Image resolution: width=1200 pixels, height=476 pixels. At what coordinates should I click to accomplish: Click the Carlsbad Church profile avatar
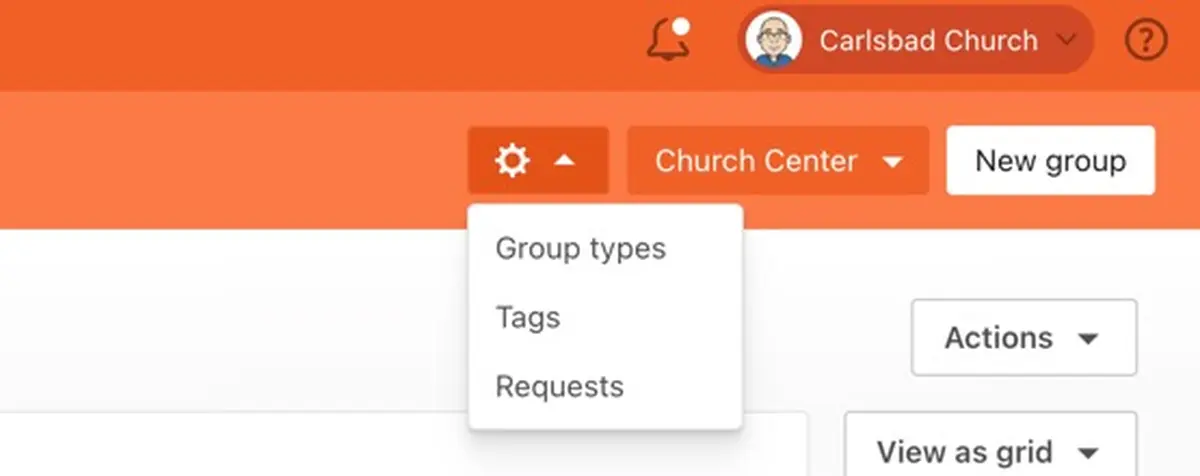[x=774, y=40]
